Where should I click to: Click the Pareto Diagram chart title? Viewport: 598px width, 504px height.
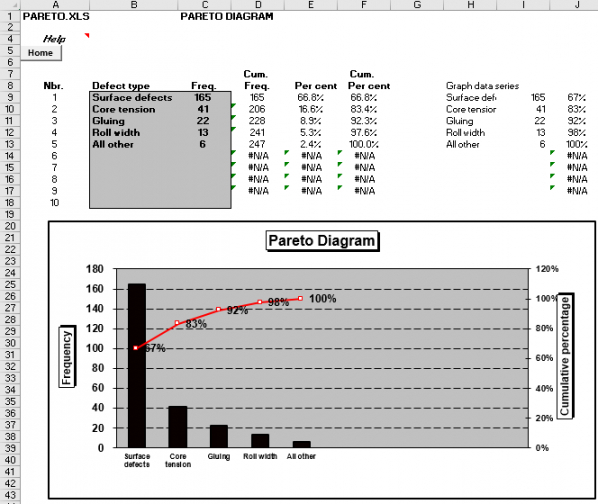[x=322, y=241]
